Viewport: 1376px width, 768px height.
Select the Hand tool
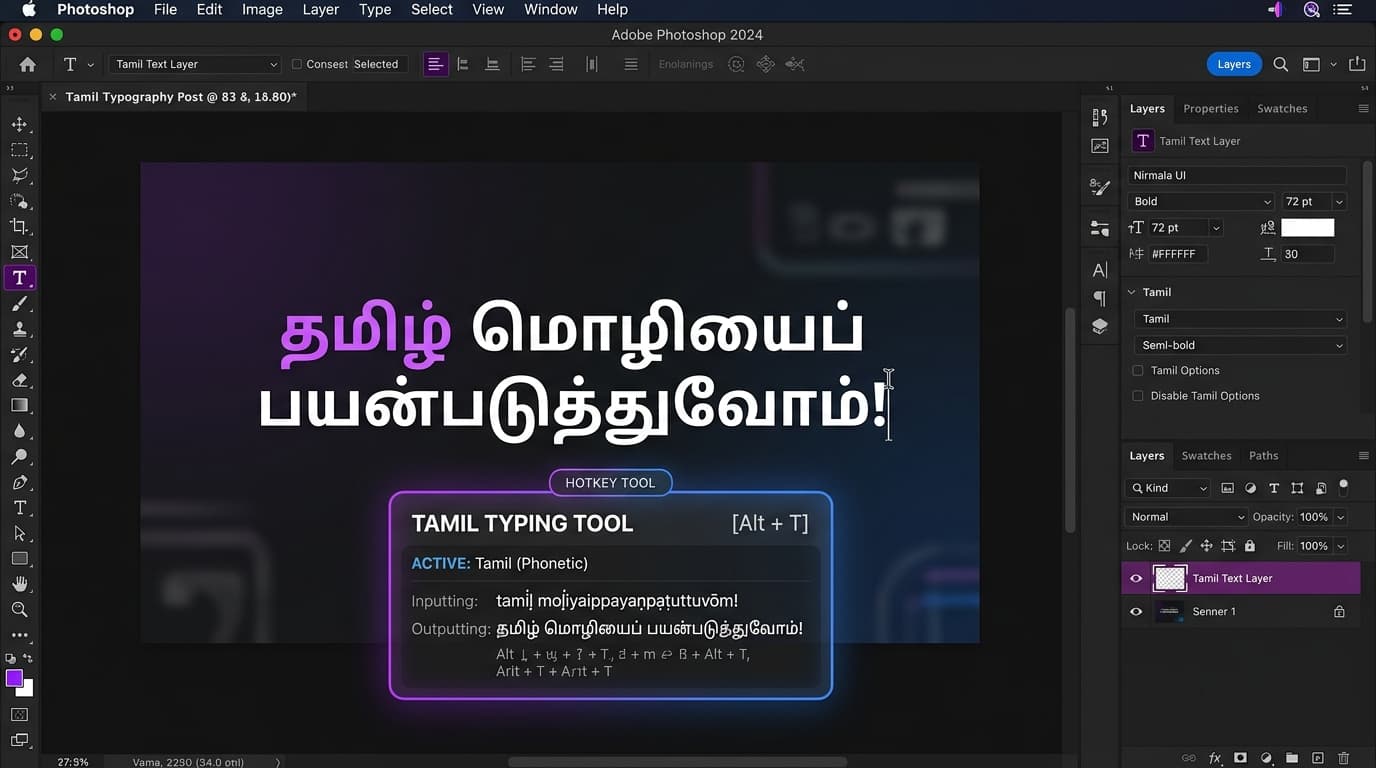pos(19,584)
